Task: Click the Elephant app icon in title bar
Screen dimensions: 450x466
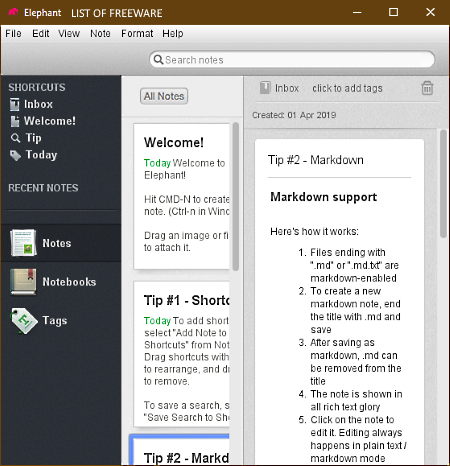Action: (13, 12)
